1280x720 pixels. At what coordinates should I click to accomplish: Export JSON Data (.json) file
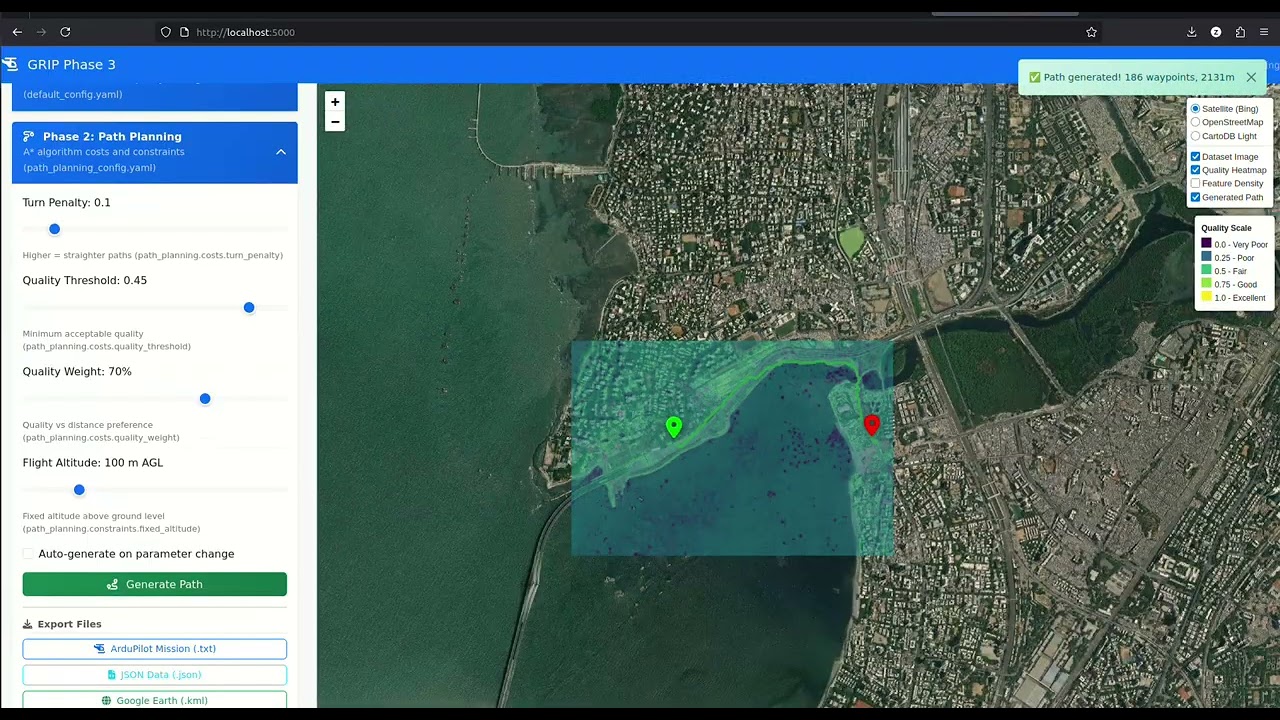[x=155, y=675]
